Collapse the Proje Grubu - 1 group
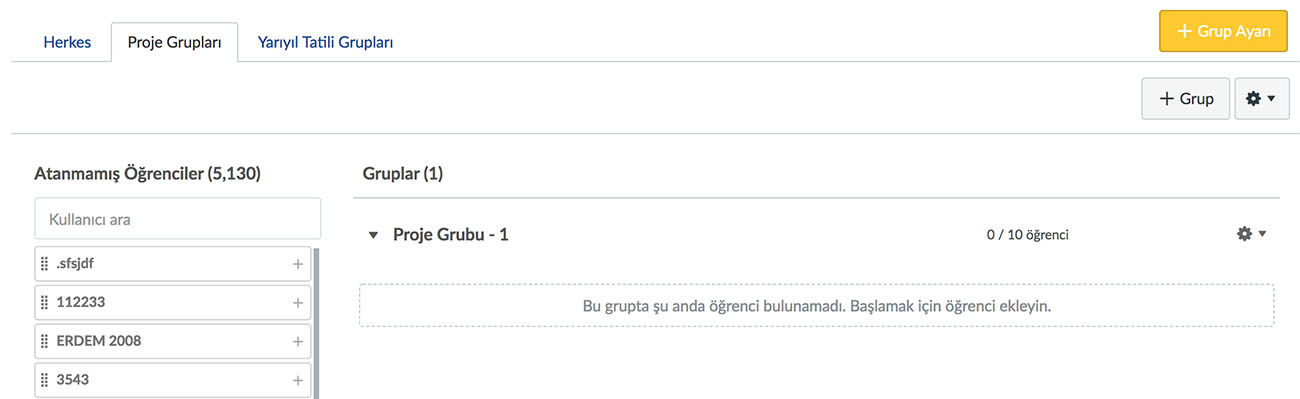The height and width of the screenshot is (399, 1300). [373, 235]
